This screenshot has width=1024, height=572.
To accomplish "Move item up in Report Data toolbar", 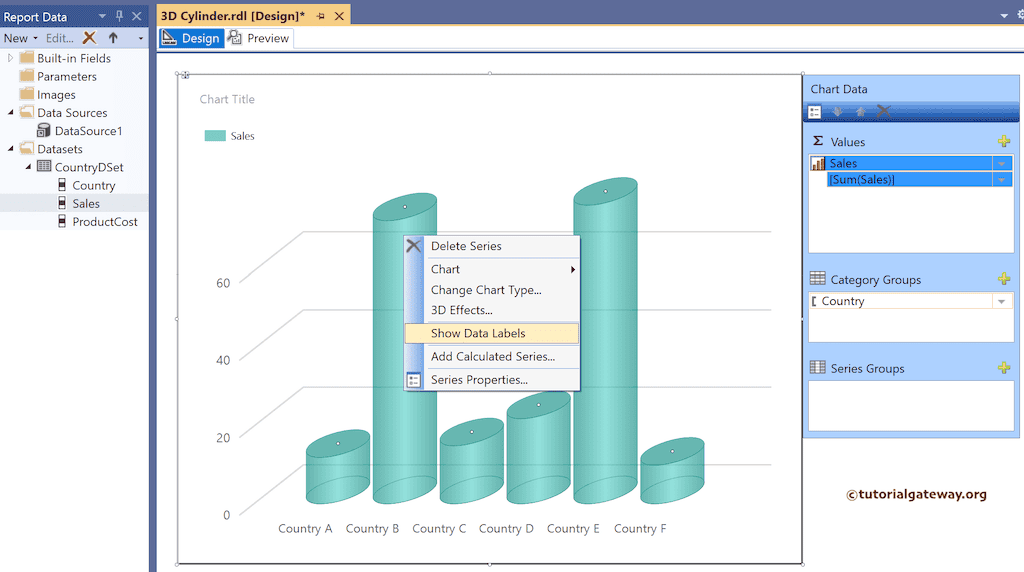I will (113, 38).
